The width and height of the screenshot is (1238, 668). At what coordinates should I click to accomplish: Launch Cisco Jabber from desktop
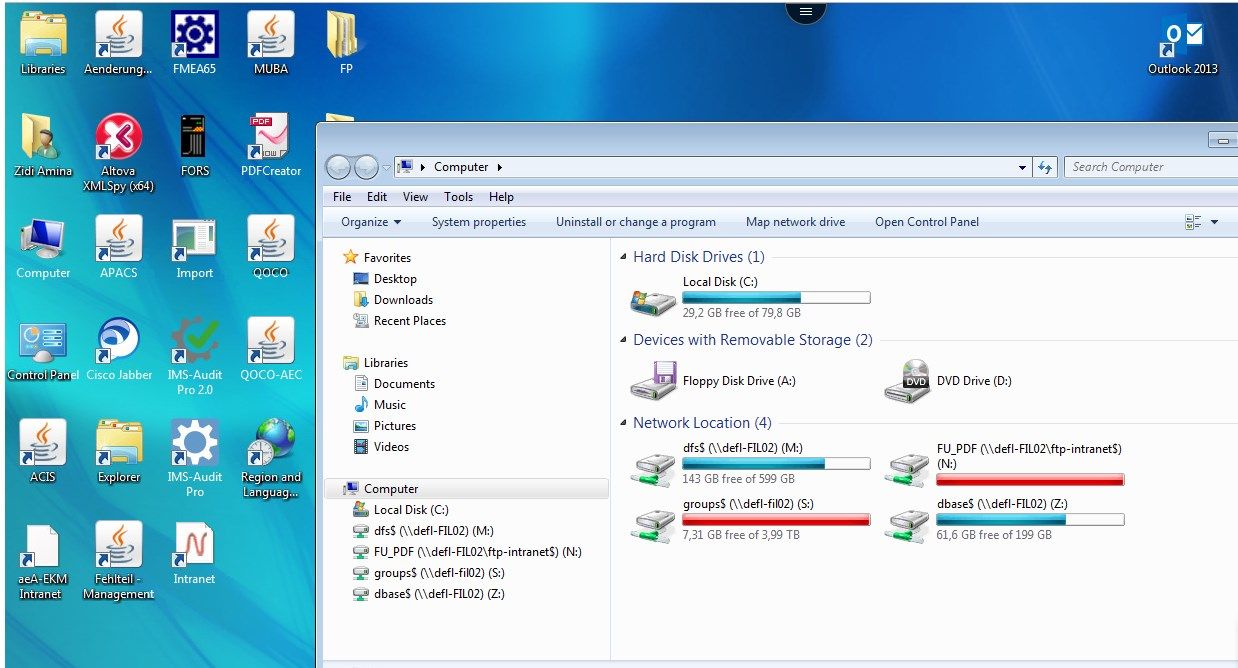pos(119,350)
